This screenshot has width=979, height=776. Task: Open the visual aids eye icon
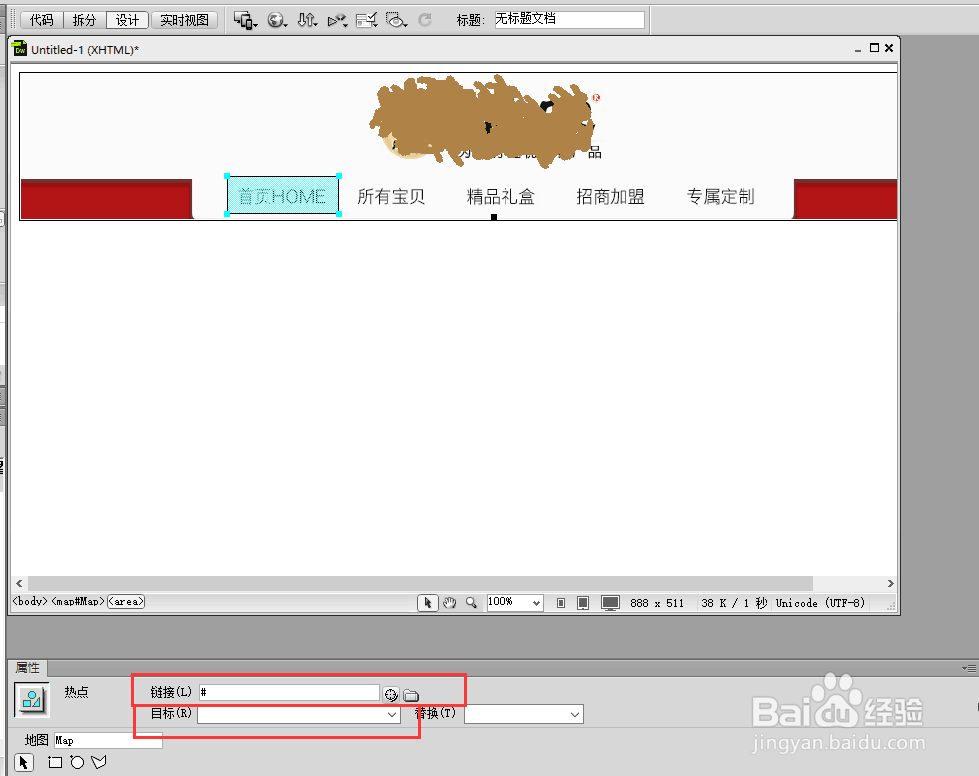tap(396, 20)
